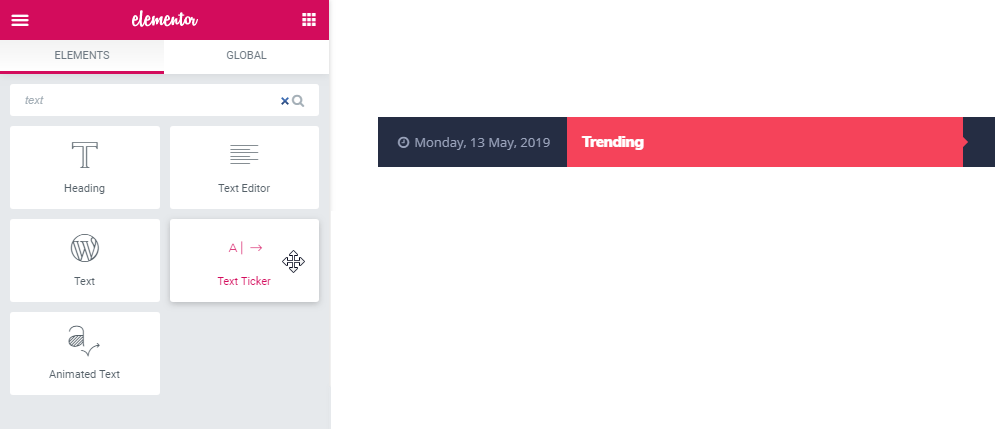Switch to the Elements tab
The width and height of the screenshot is (998, 429).
point(82,56)
